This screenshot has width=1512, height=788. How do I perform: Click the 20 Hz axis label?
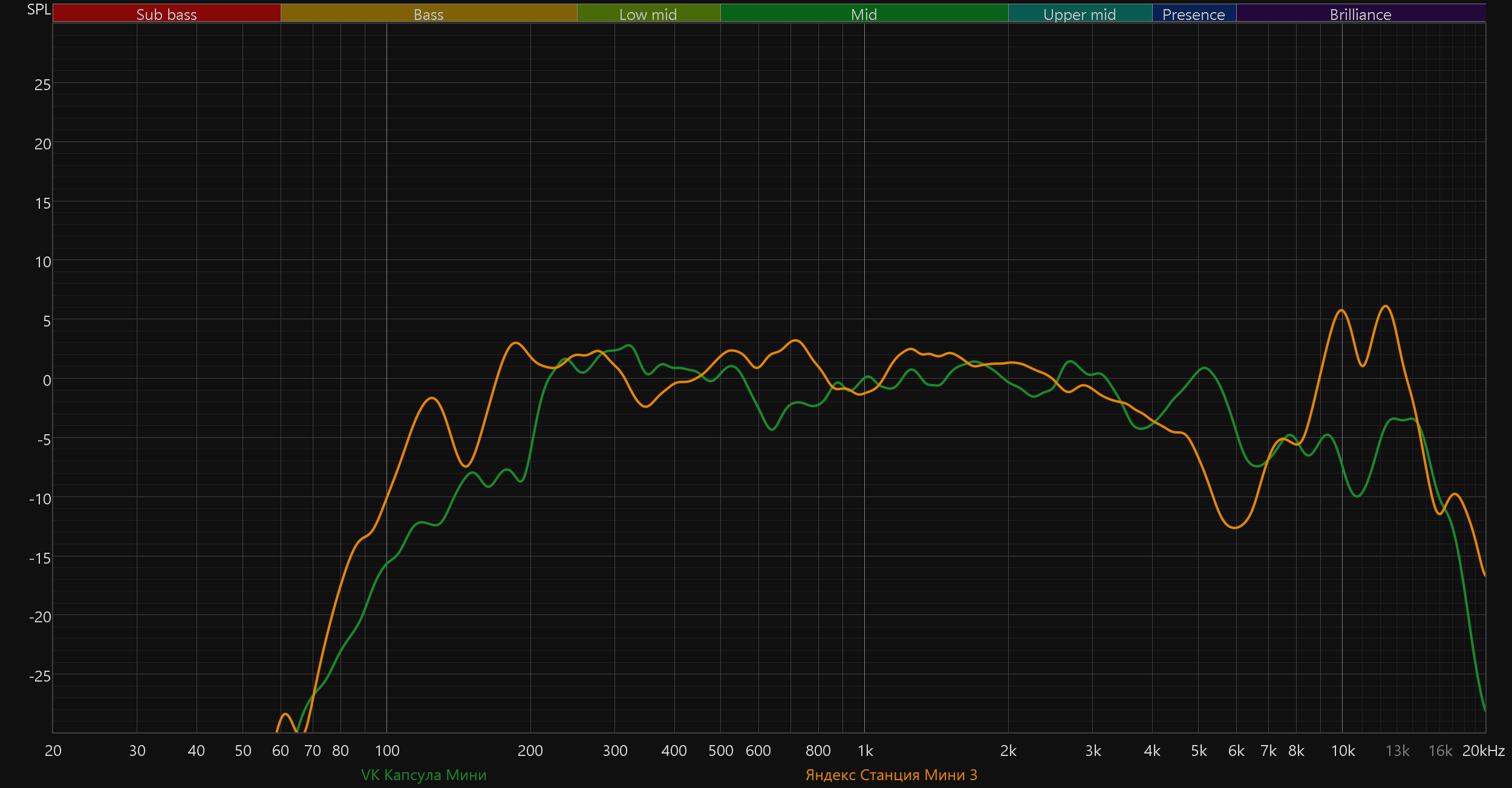53,751
